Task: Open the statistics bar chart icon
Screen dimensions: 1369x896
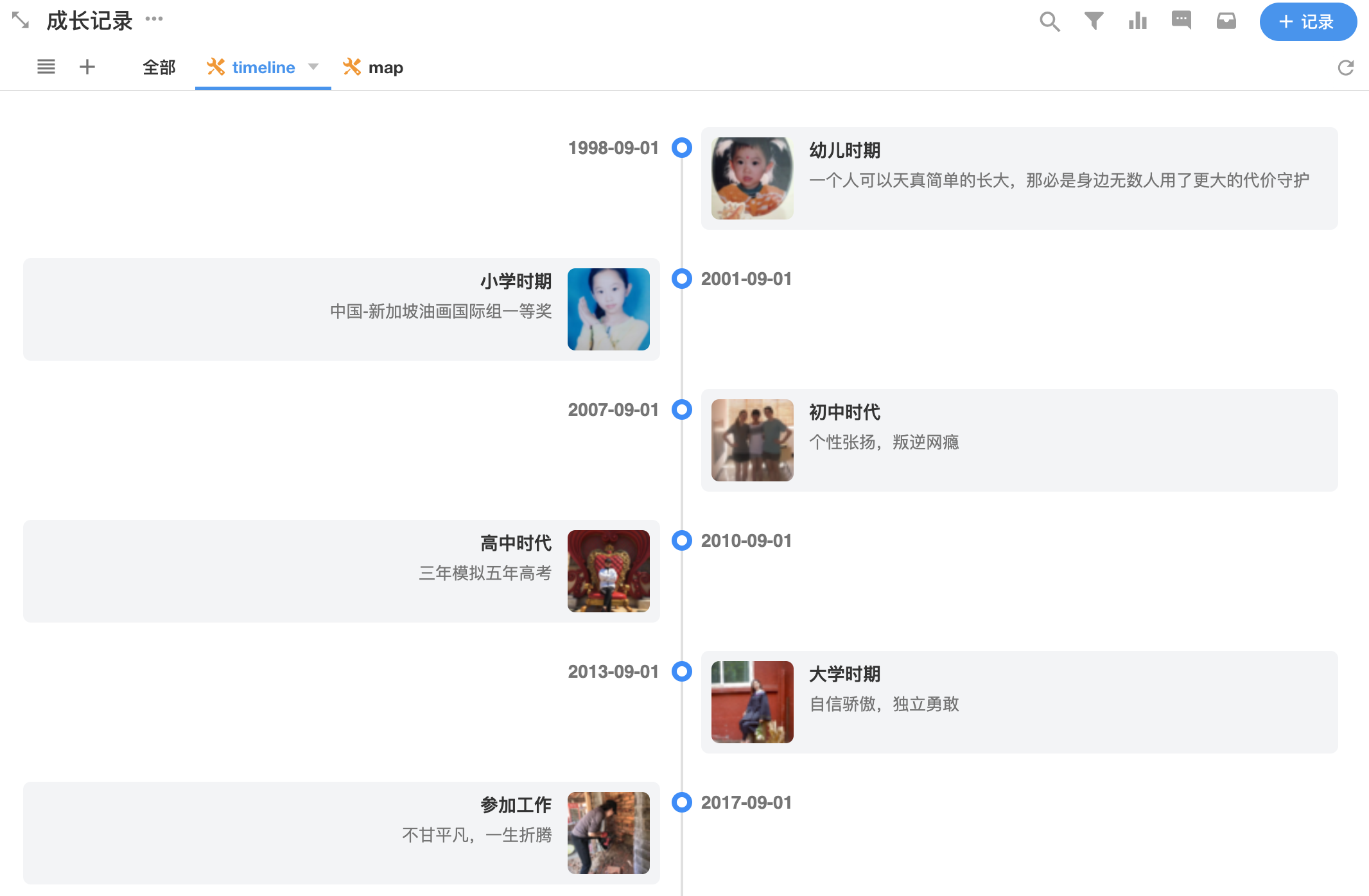Action: point(1137,21)
